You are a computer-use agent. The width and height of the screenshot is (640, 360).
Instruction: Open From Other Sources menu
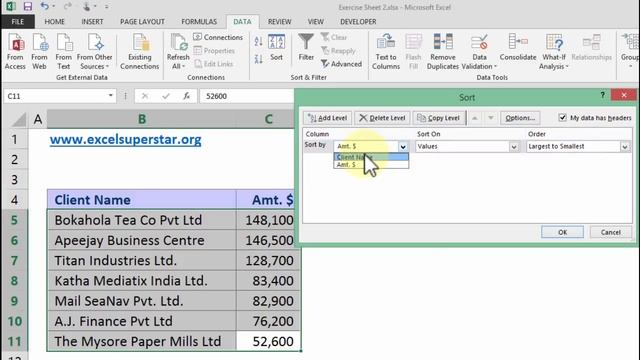click(94, 51)
